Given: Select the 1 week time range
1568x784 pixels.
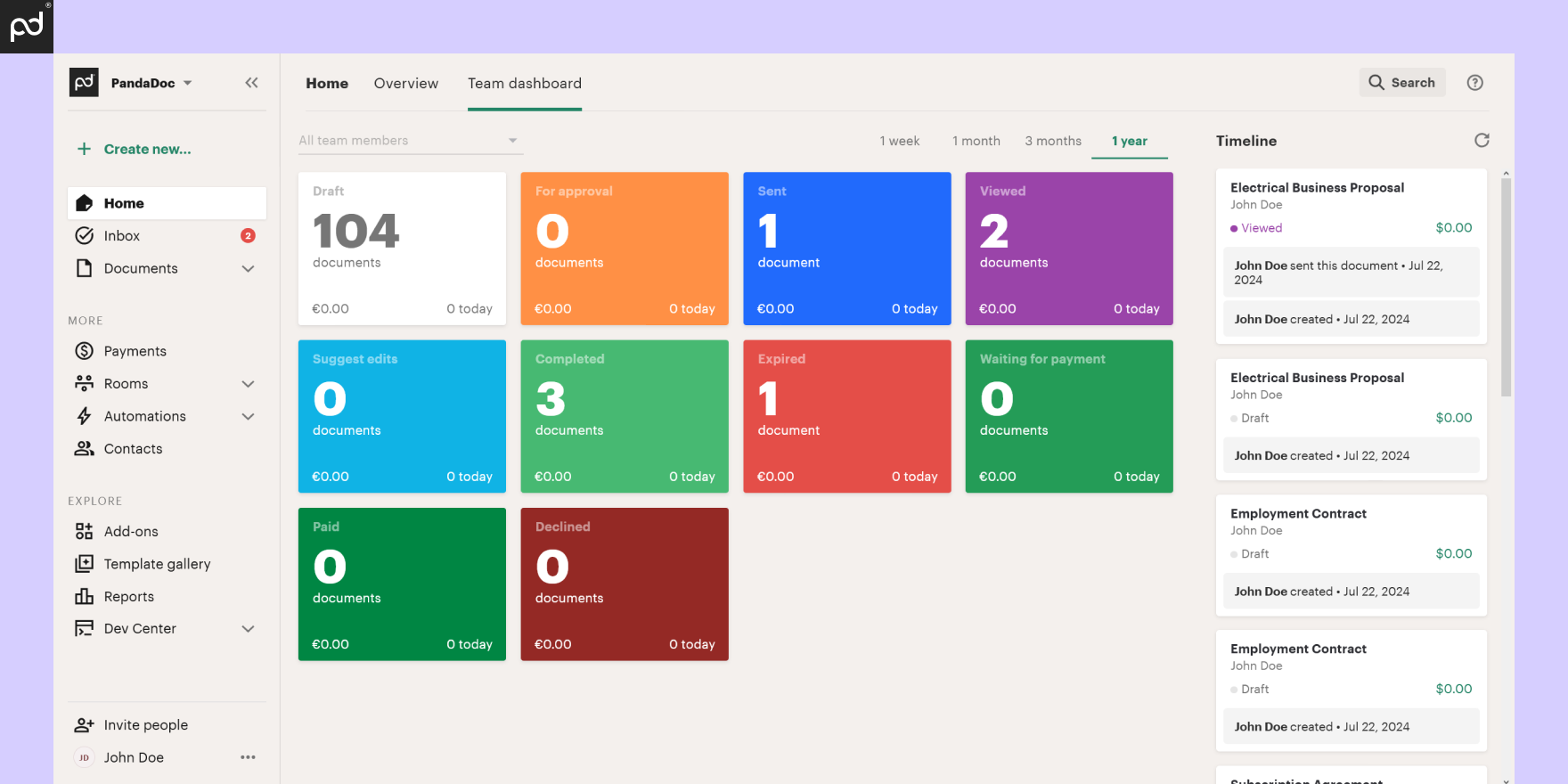Looking at the screenshot, I should (899, 141).
